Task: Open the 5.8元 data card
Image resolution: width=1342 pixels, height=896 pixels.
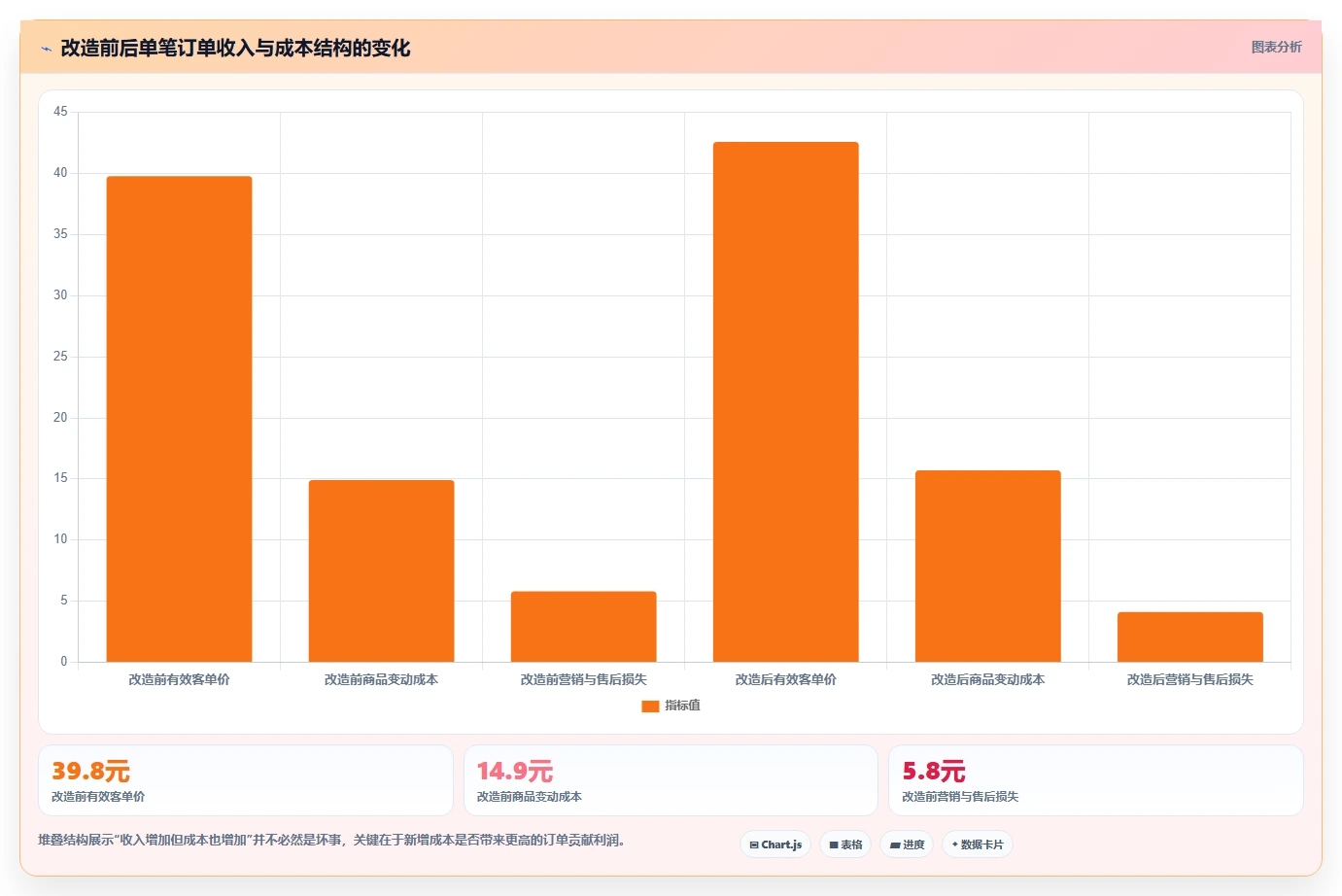Action: coord(1096,780)
